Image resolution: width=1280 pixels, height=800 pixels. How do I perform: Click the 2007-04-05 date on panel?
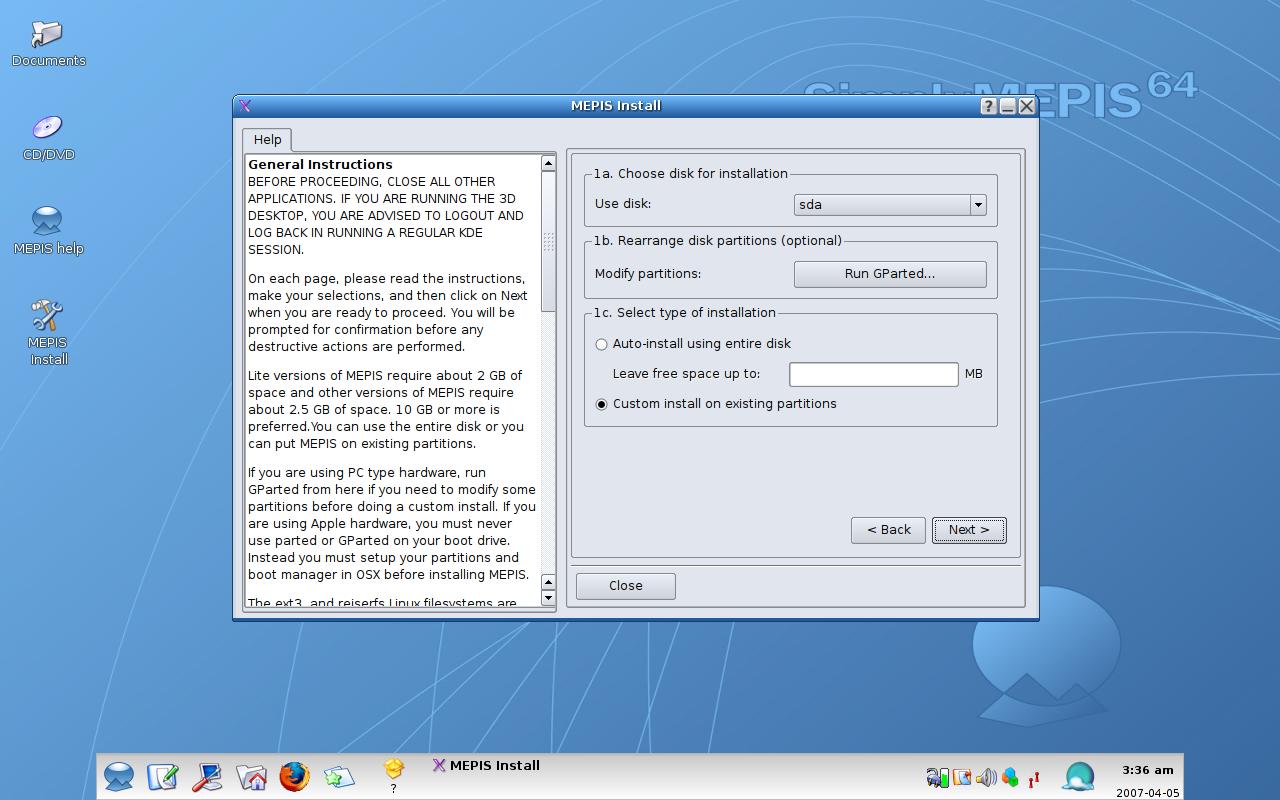[1148, 792]
